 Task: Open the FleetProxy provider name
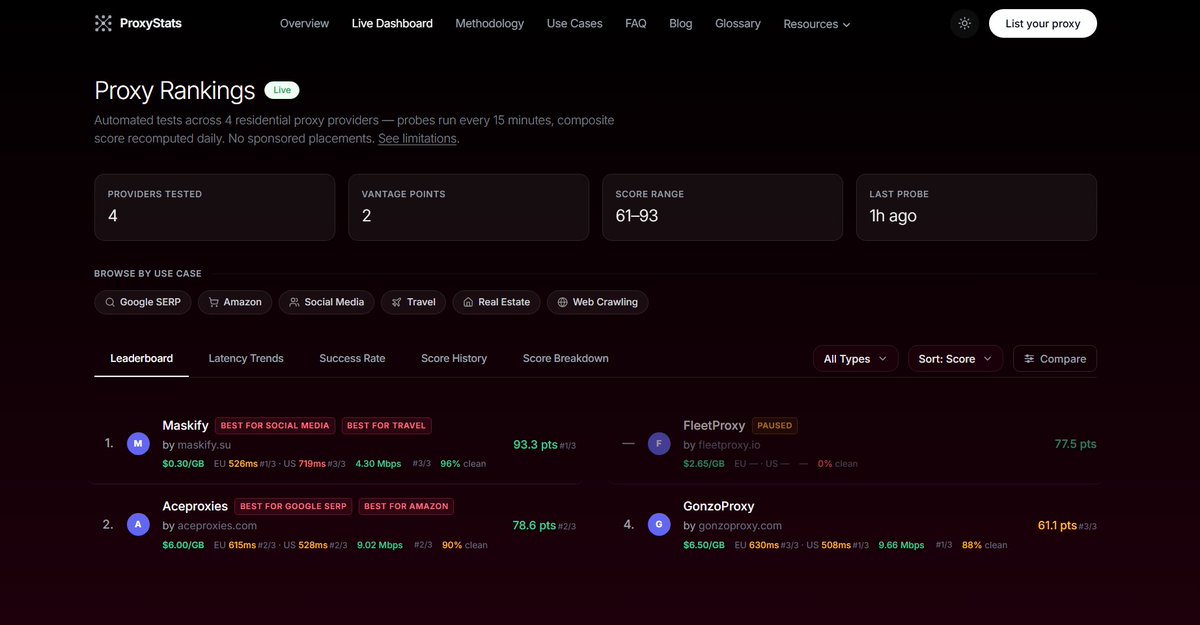click(714, 425)
